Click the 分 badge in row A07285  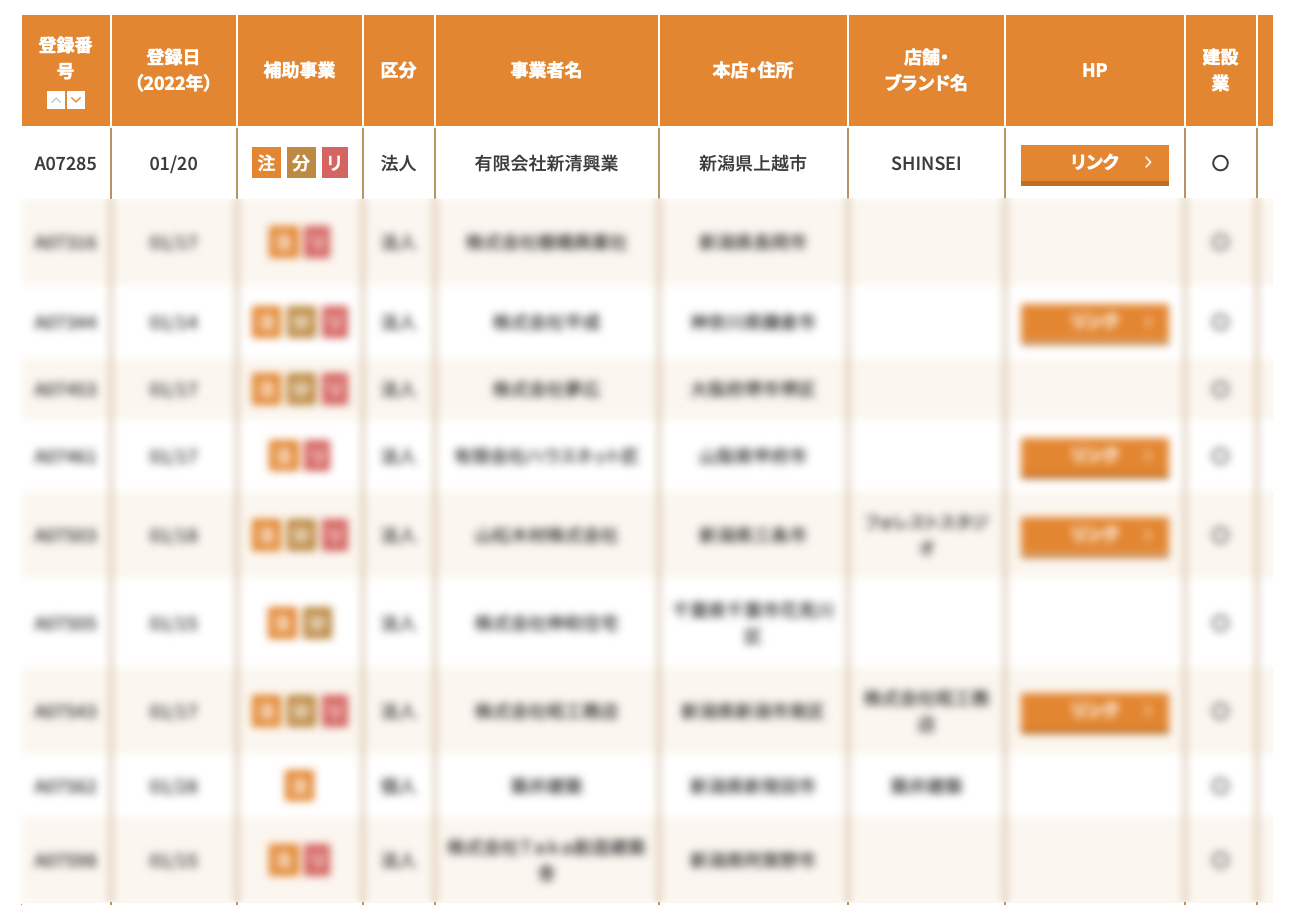click(300, 163)
